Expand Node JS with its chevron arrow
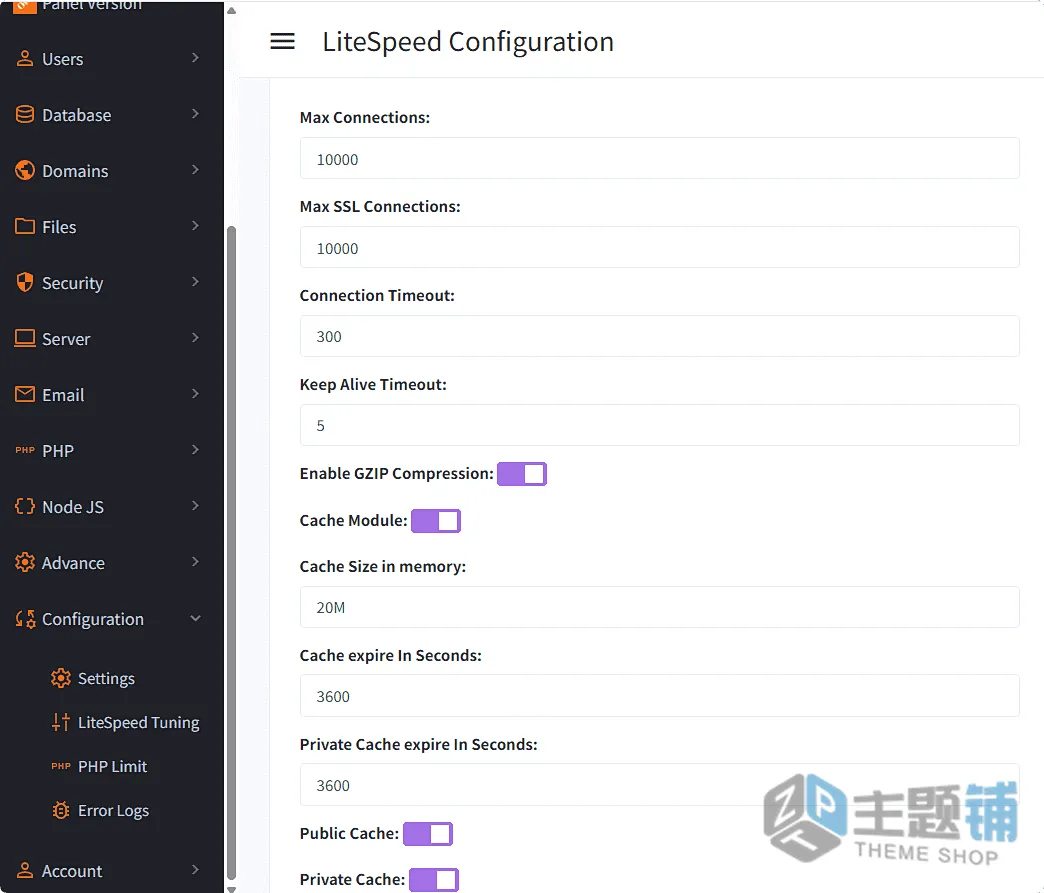 [195, 505]
